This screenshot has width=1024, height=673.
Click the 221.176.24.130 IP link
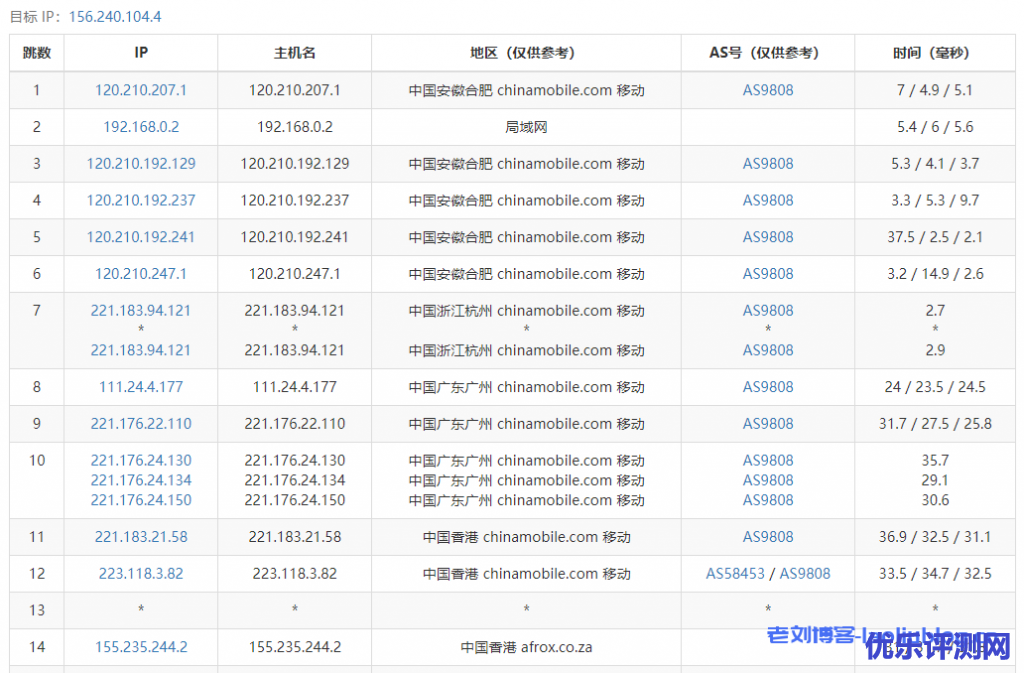point(141,461)
